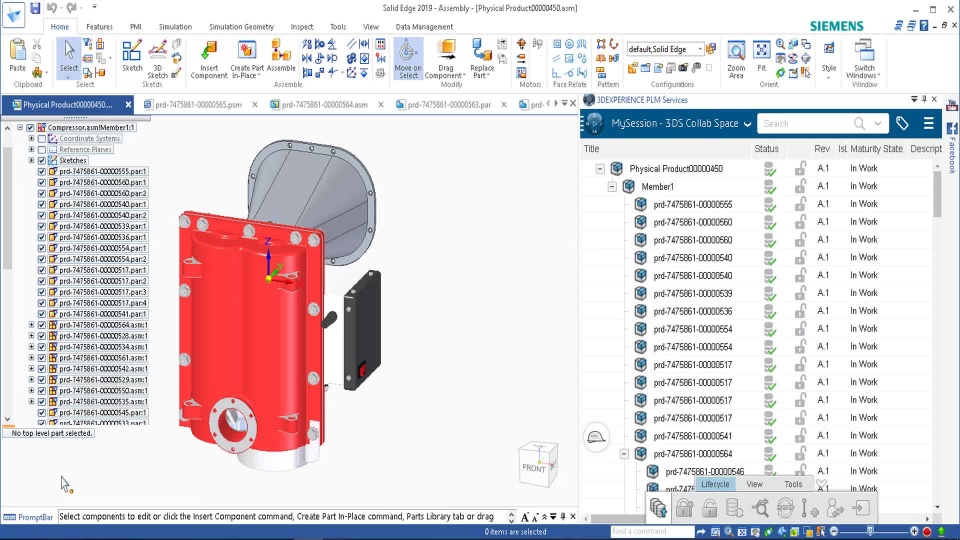Switch to the PMI ribbon tab
This screenshot has height=540, width=960.
click(x=135, y=27)
